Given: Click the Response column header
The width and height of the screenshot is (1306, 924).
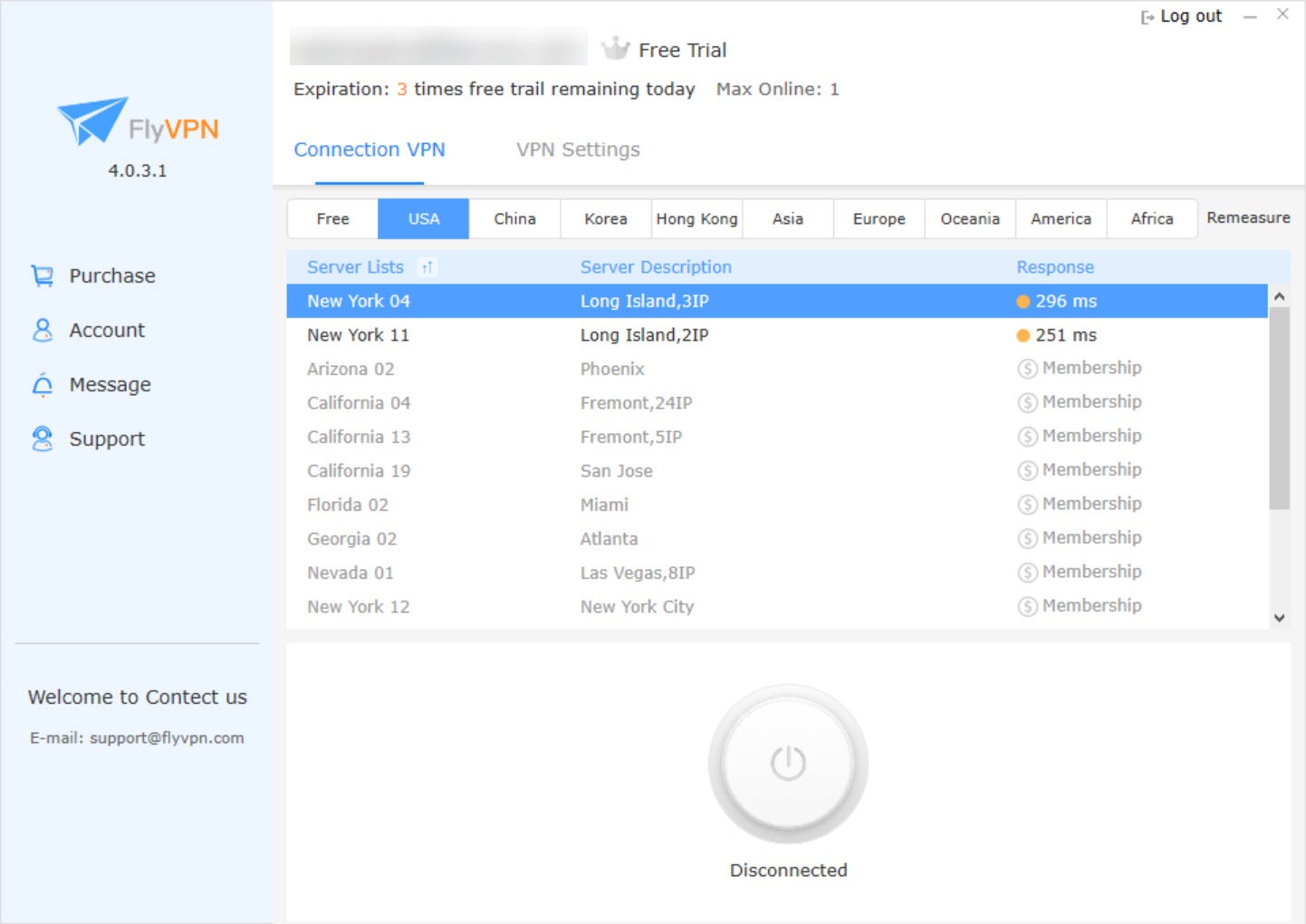Looking at the screenshot, I should (x=1054, y=267).
